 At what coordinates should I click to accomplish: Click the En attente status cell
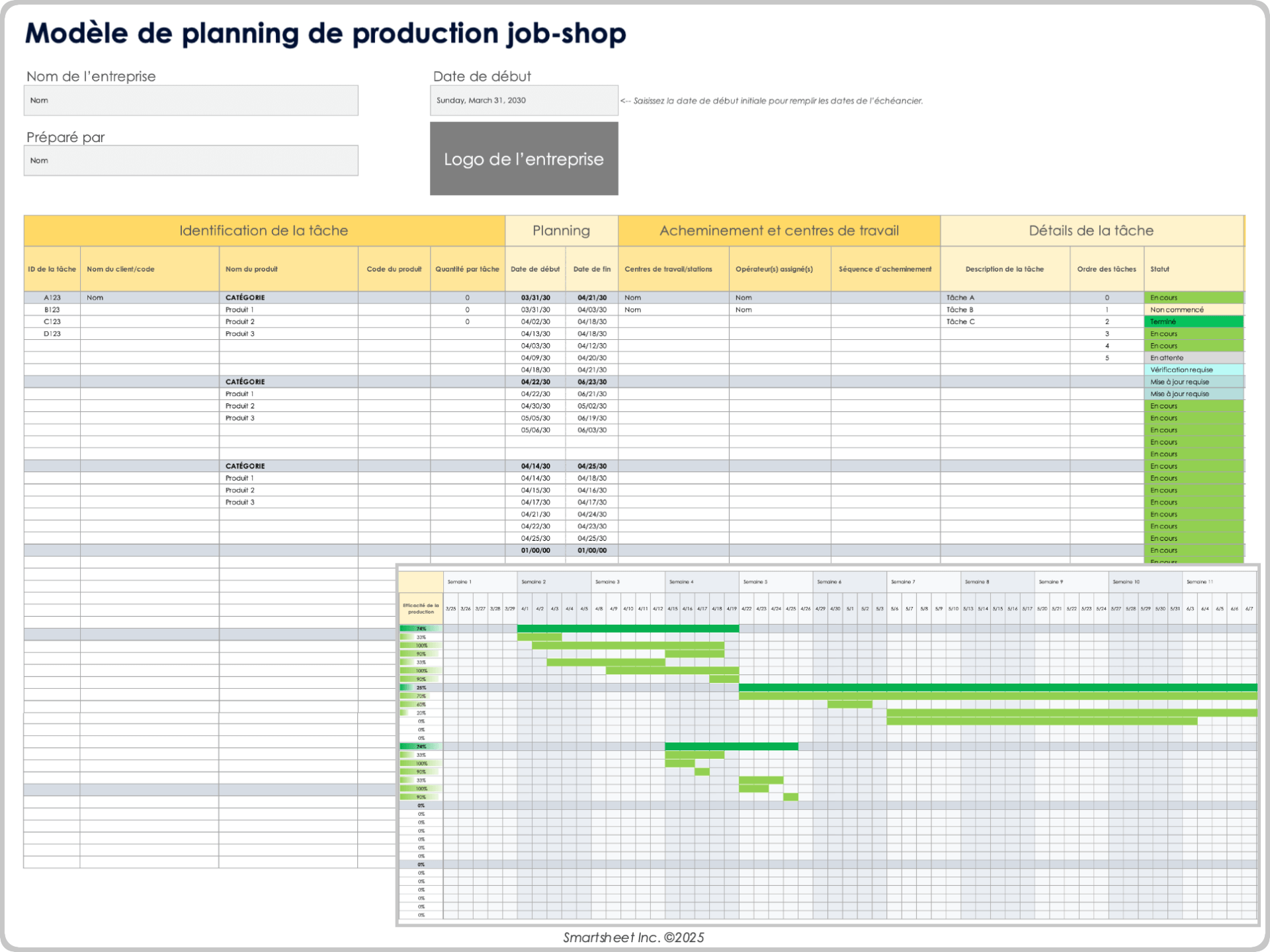(1194, 358)
